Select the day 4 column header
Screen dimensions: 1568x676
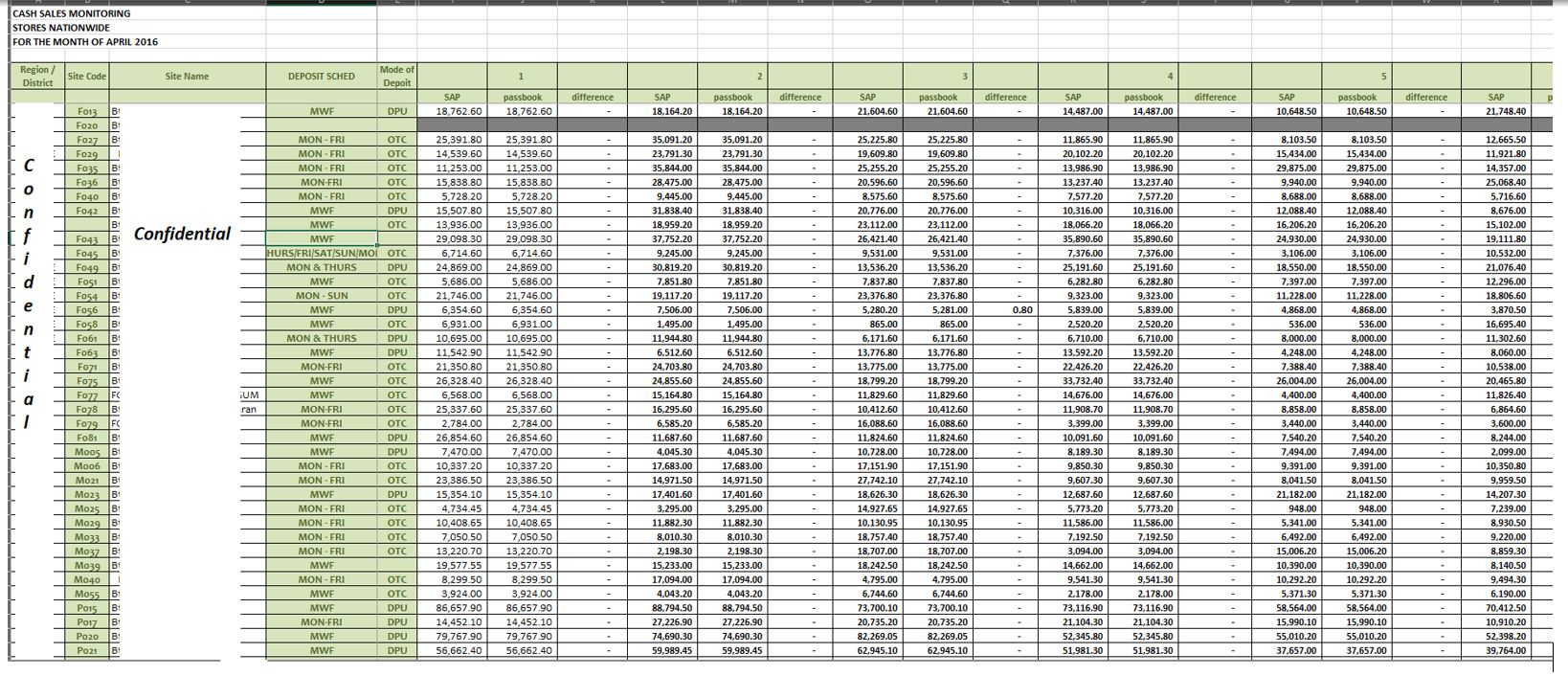point(1143,77)
